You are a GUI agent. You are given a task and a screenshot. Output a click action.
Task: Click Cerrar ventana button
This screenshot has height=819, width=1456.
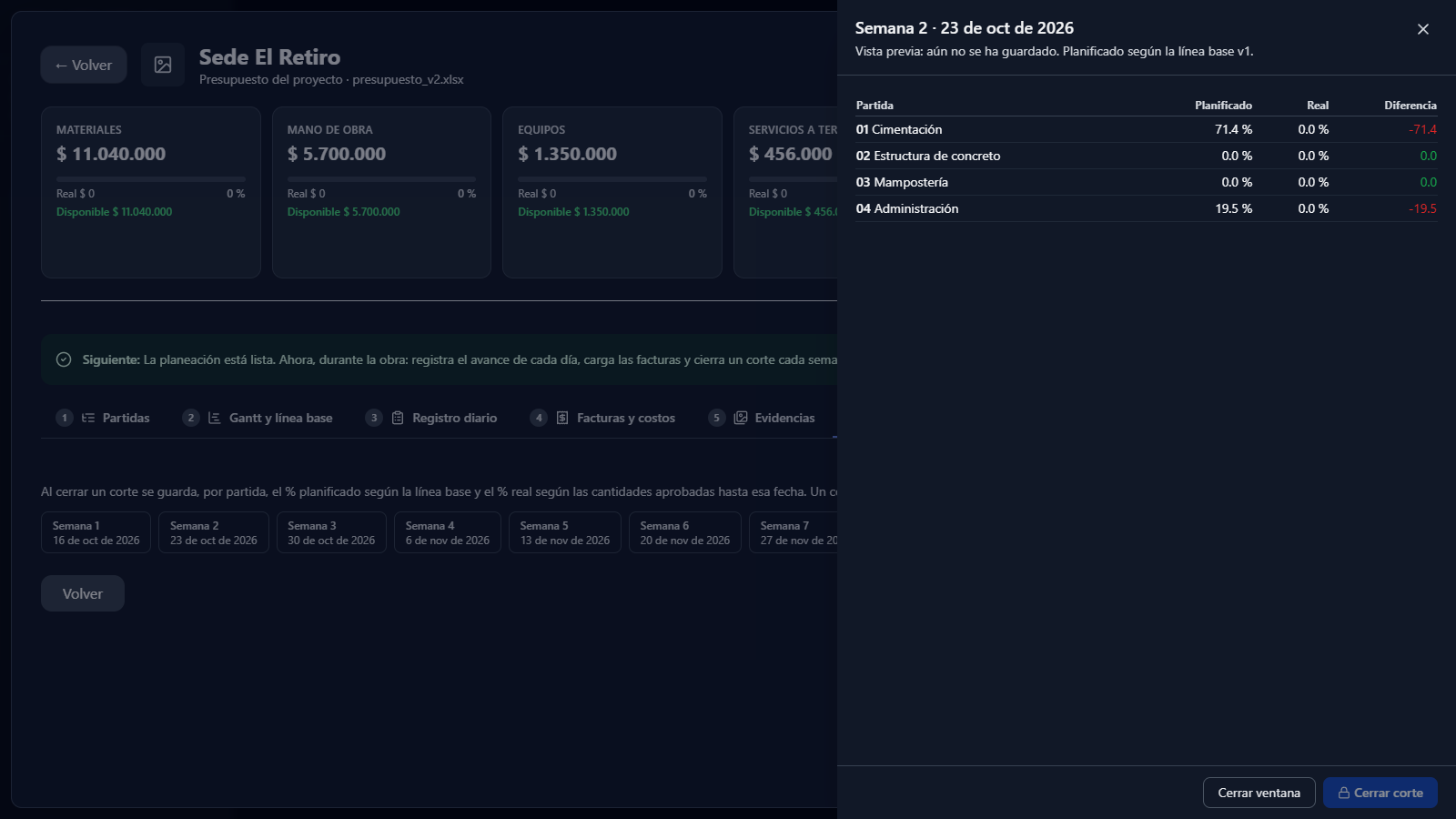(1259, 793)
